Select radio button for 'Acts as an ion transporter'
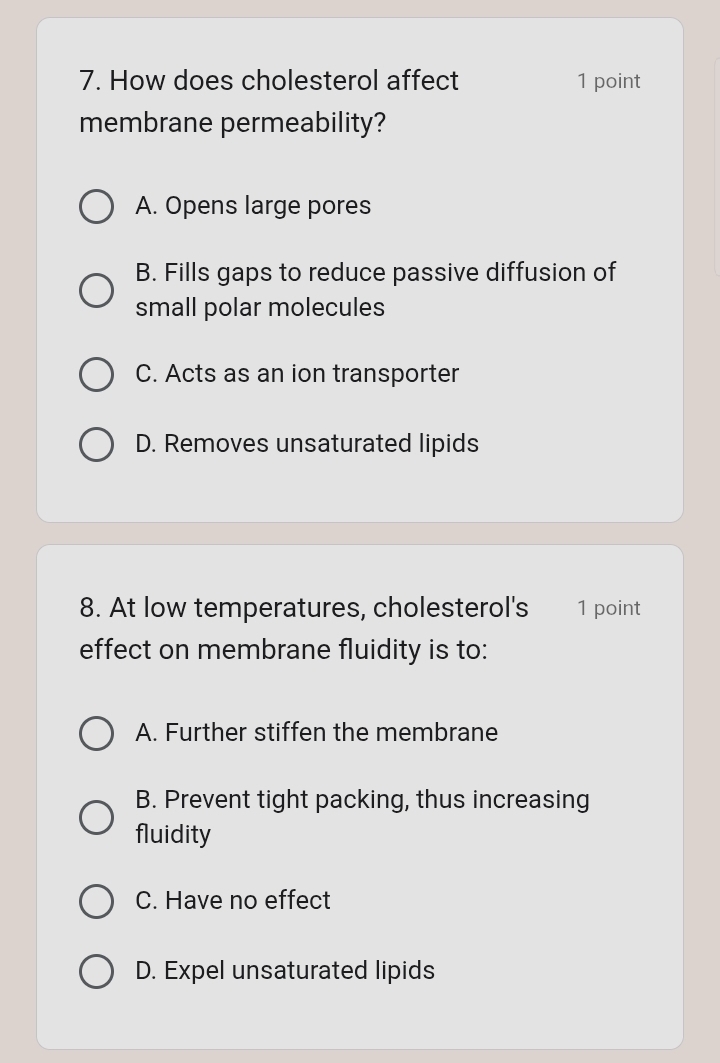The width and height of the screenshot is (720, 1063). click(x=97, y=375)
